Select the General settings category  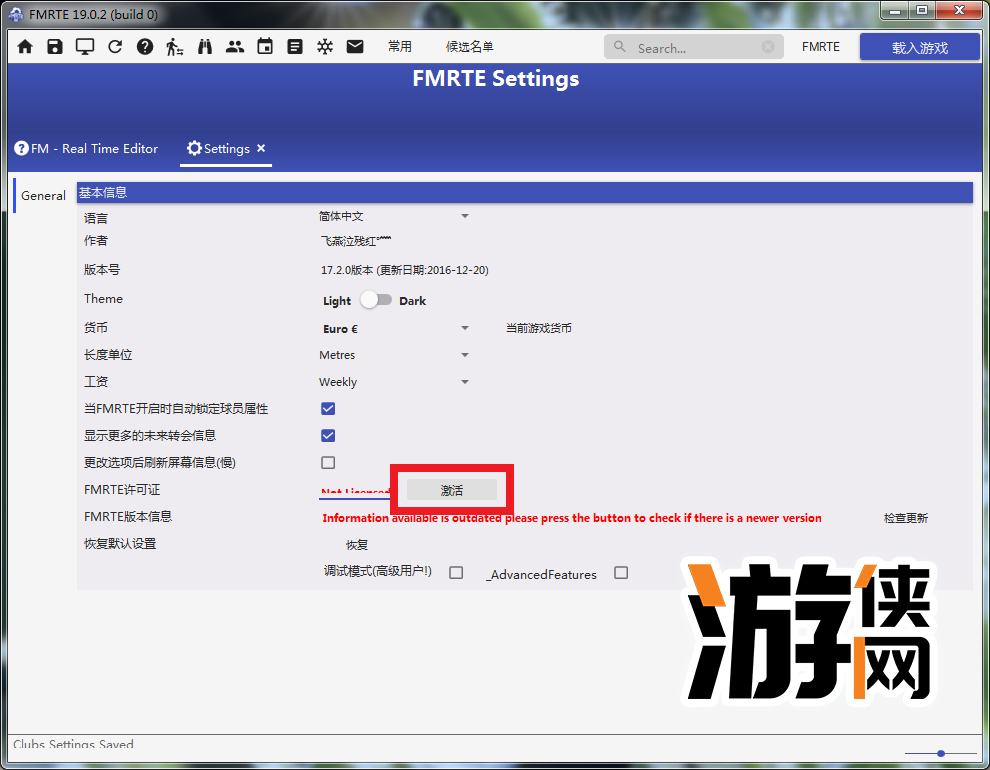[43, 196]
